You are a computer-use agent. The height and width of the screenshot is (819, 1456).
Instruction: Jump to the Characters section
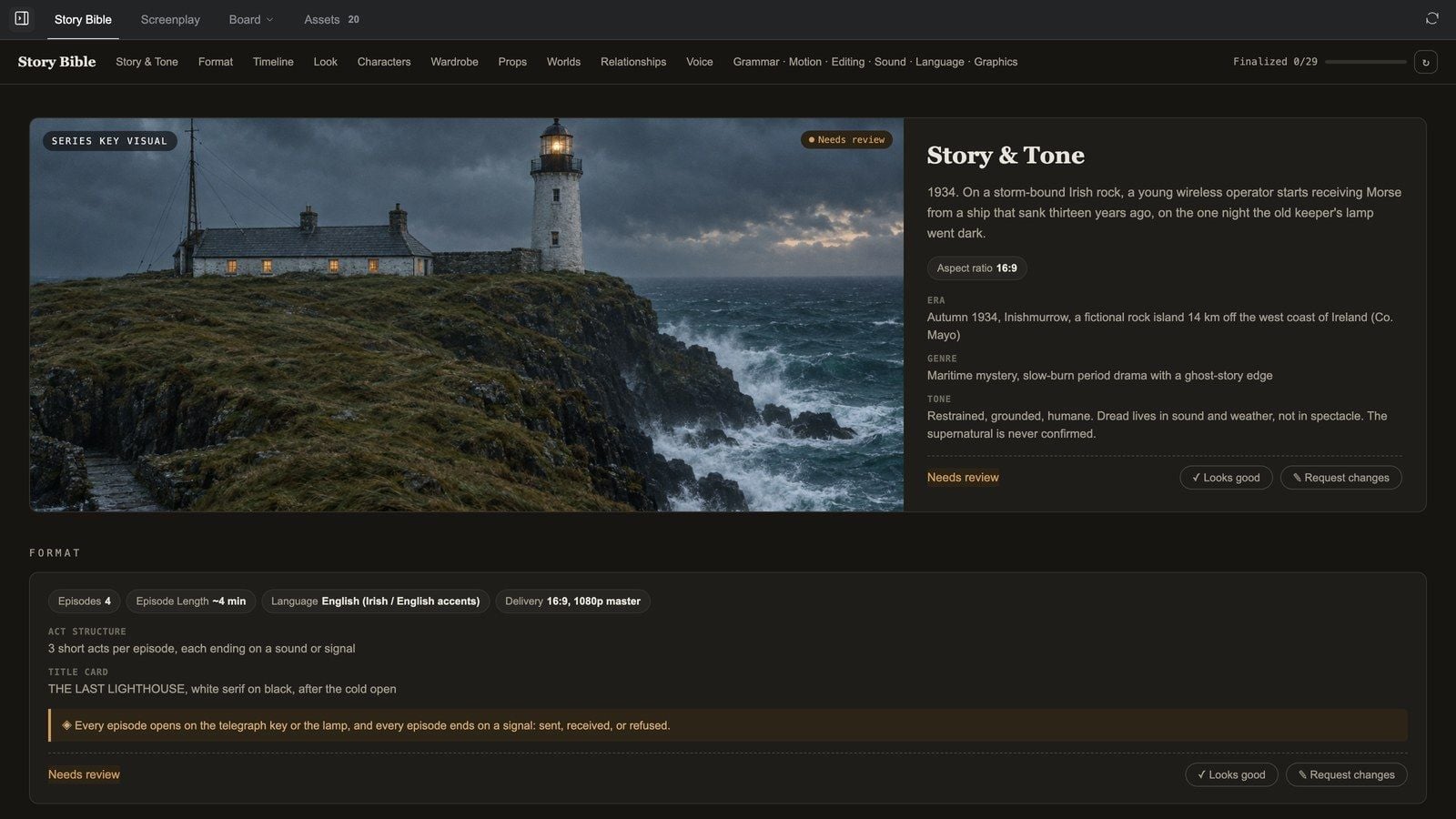[x=384, y=62]
